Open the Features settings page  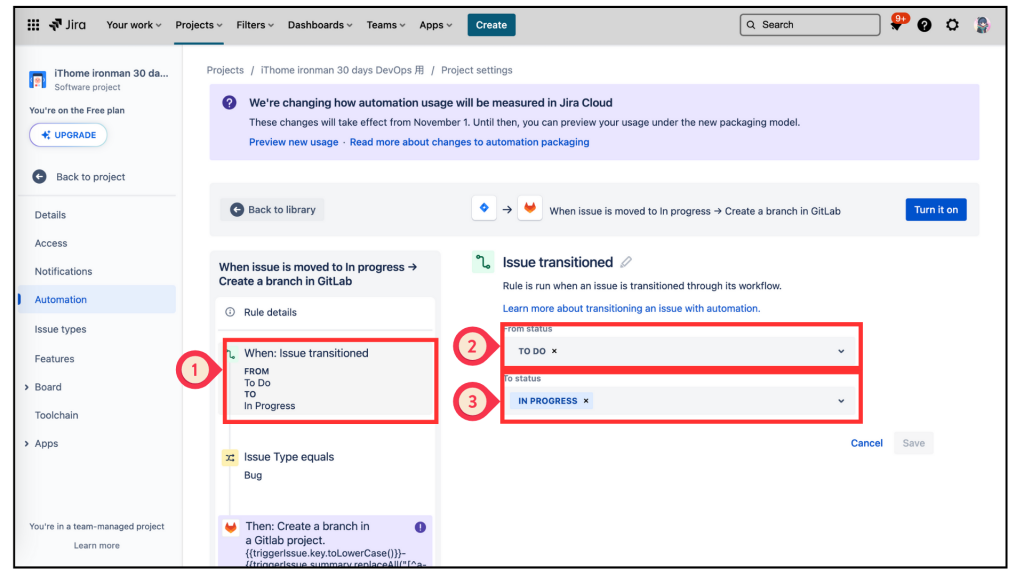point(54,359)
